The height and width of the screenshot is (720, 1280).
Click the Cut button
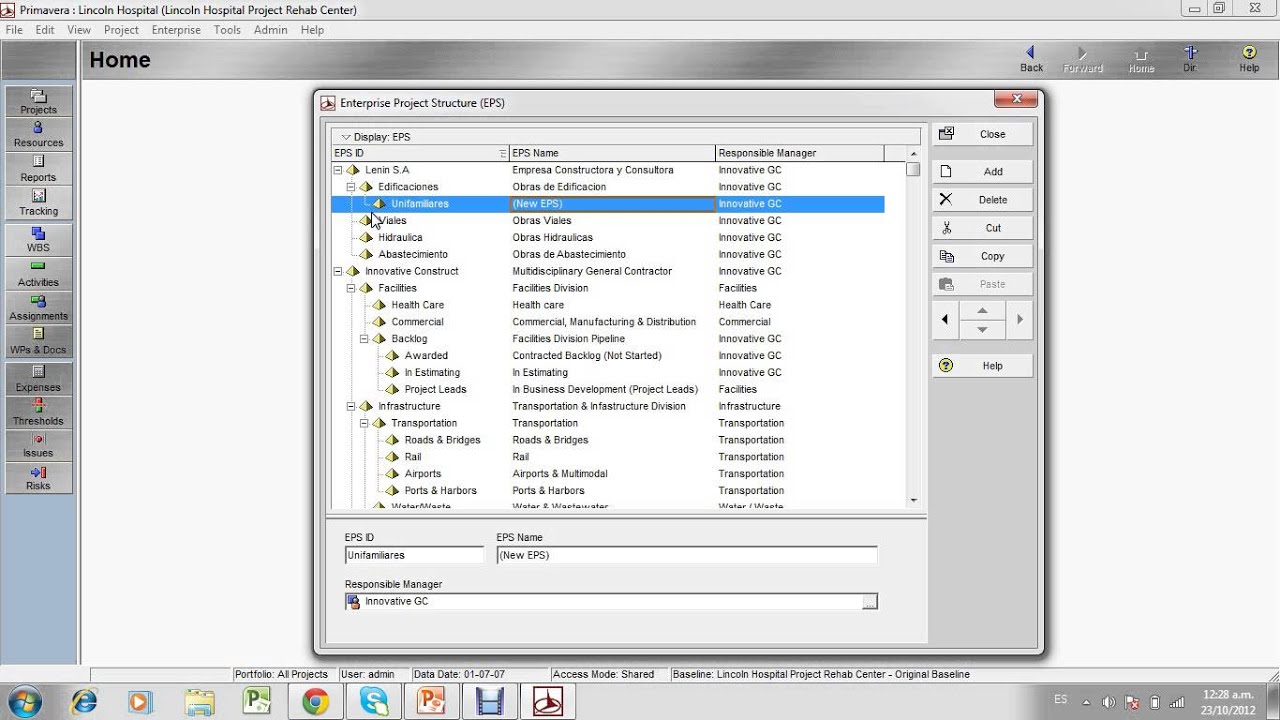pos(982,228)
